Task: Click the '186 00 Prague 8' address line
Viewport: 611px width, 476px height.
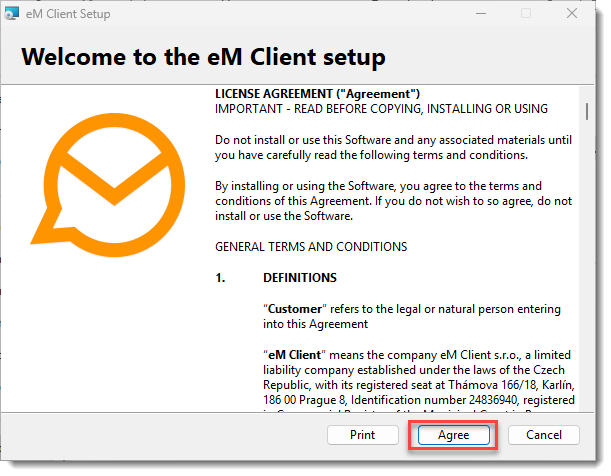Action: click(x=419, y=400)
